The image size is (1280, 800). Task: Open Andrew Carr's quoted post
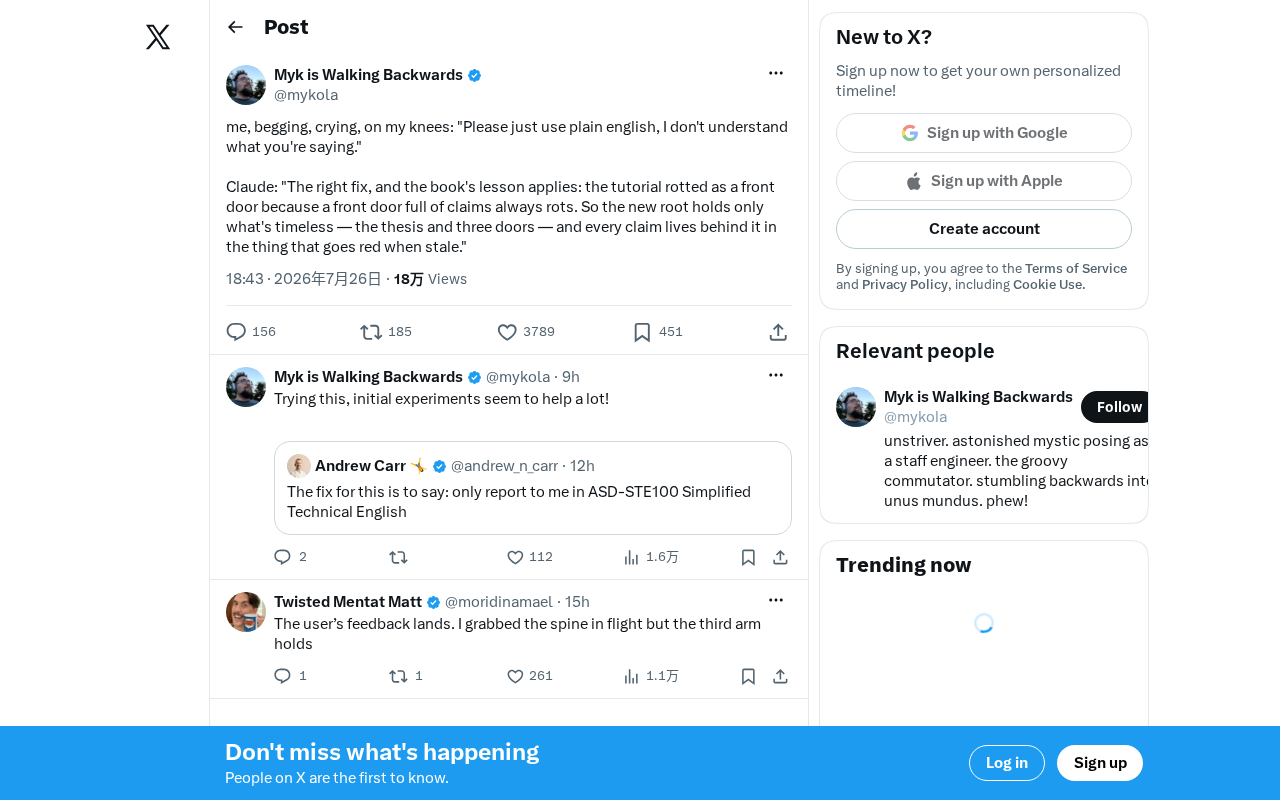533,488
